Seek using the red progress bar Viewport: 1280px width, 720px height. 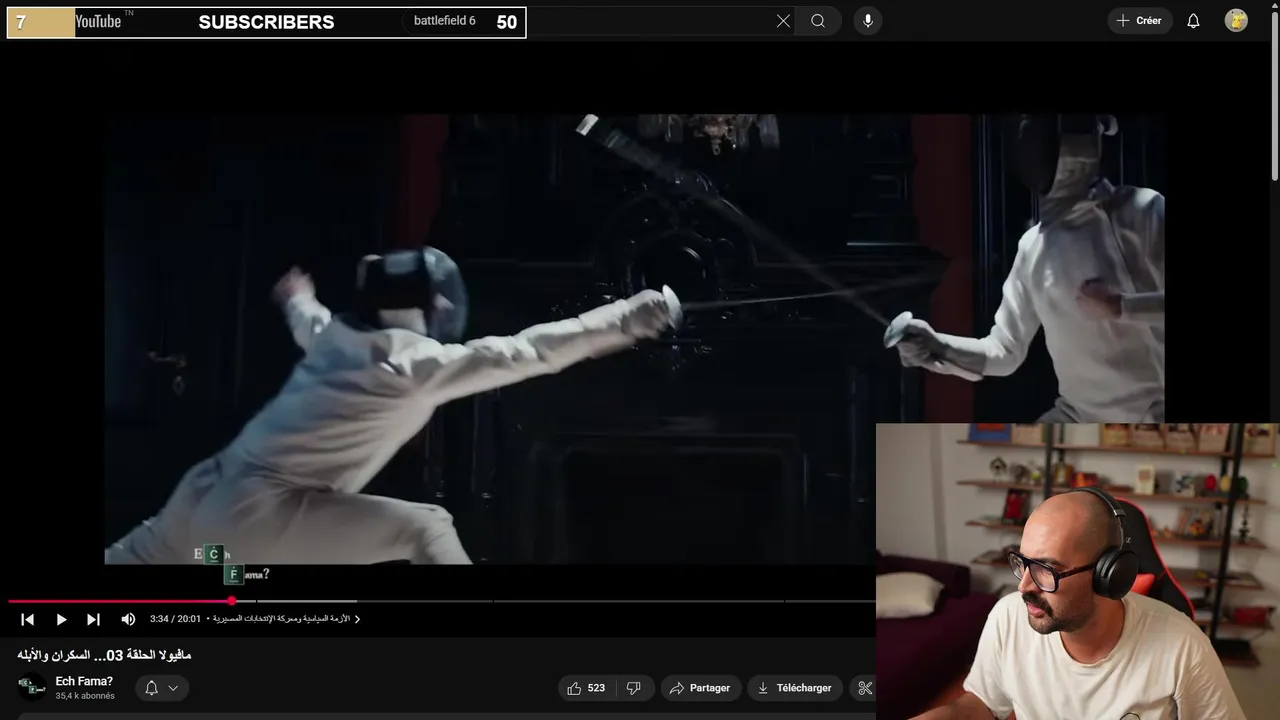120,601
